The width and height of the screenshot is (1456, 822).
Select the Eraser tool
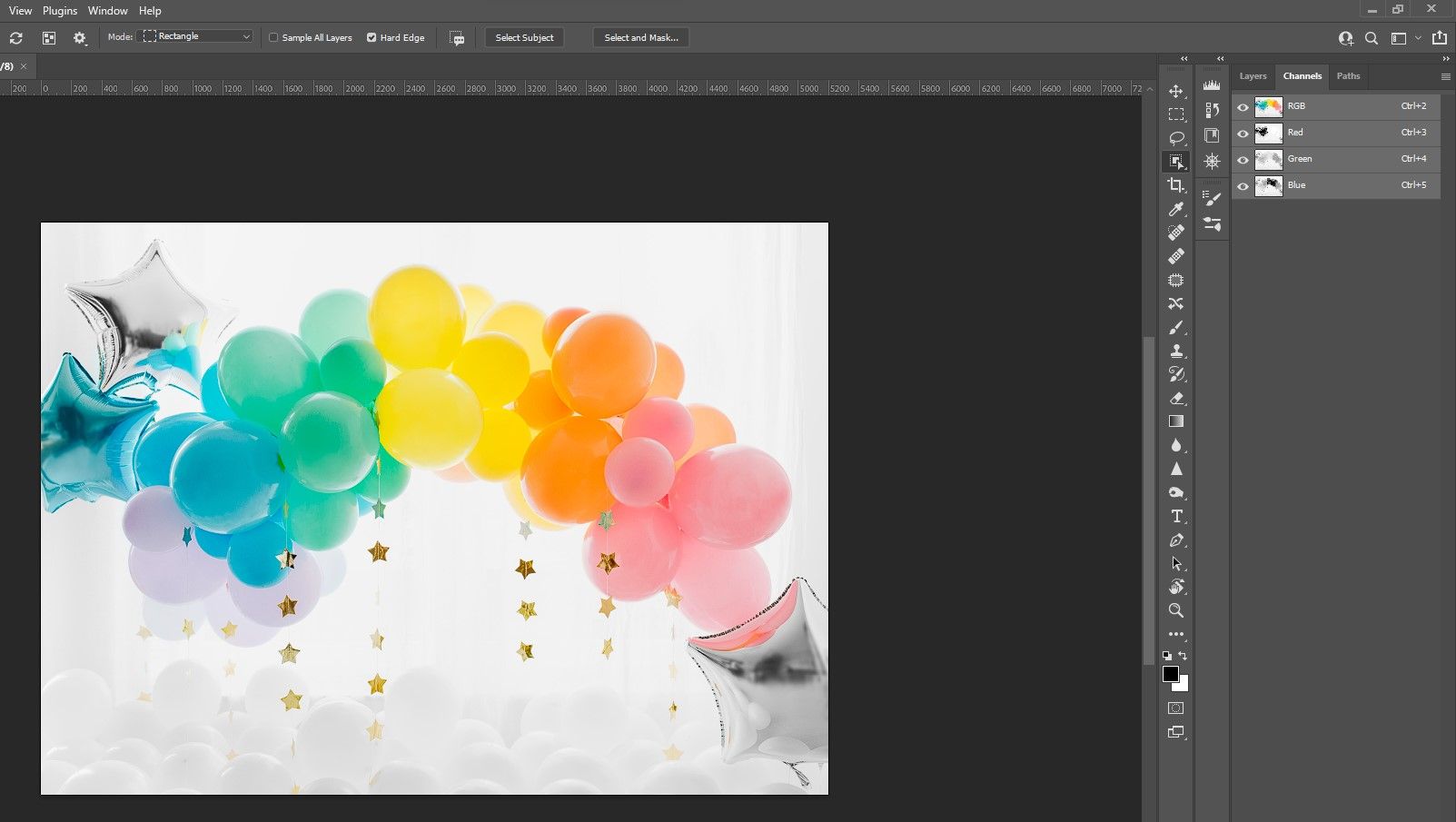click(1175, 398)
